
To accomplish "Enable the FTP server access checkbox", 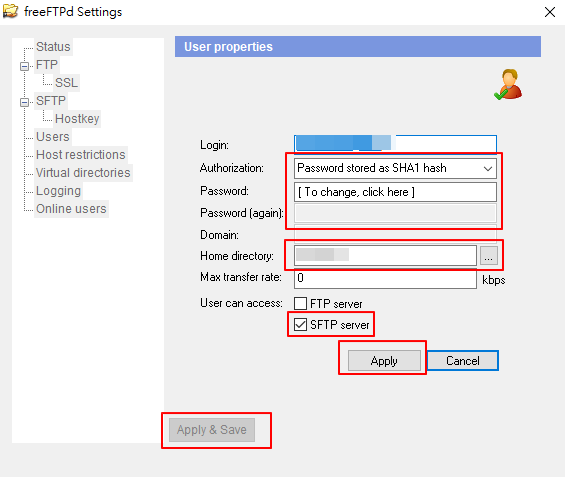I will tap(301, 303).
